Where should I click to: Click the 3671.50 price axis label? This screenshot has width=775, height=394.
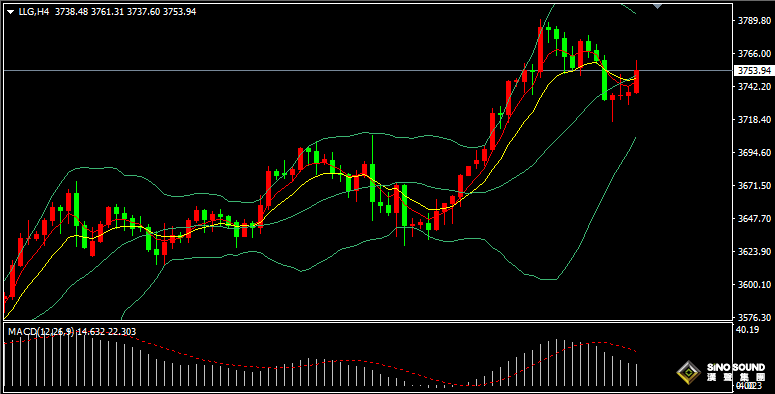tap(754, 185)
